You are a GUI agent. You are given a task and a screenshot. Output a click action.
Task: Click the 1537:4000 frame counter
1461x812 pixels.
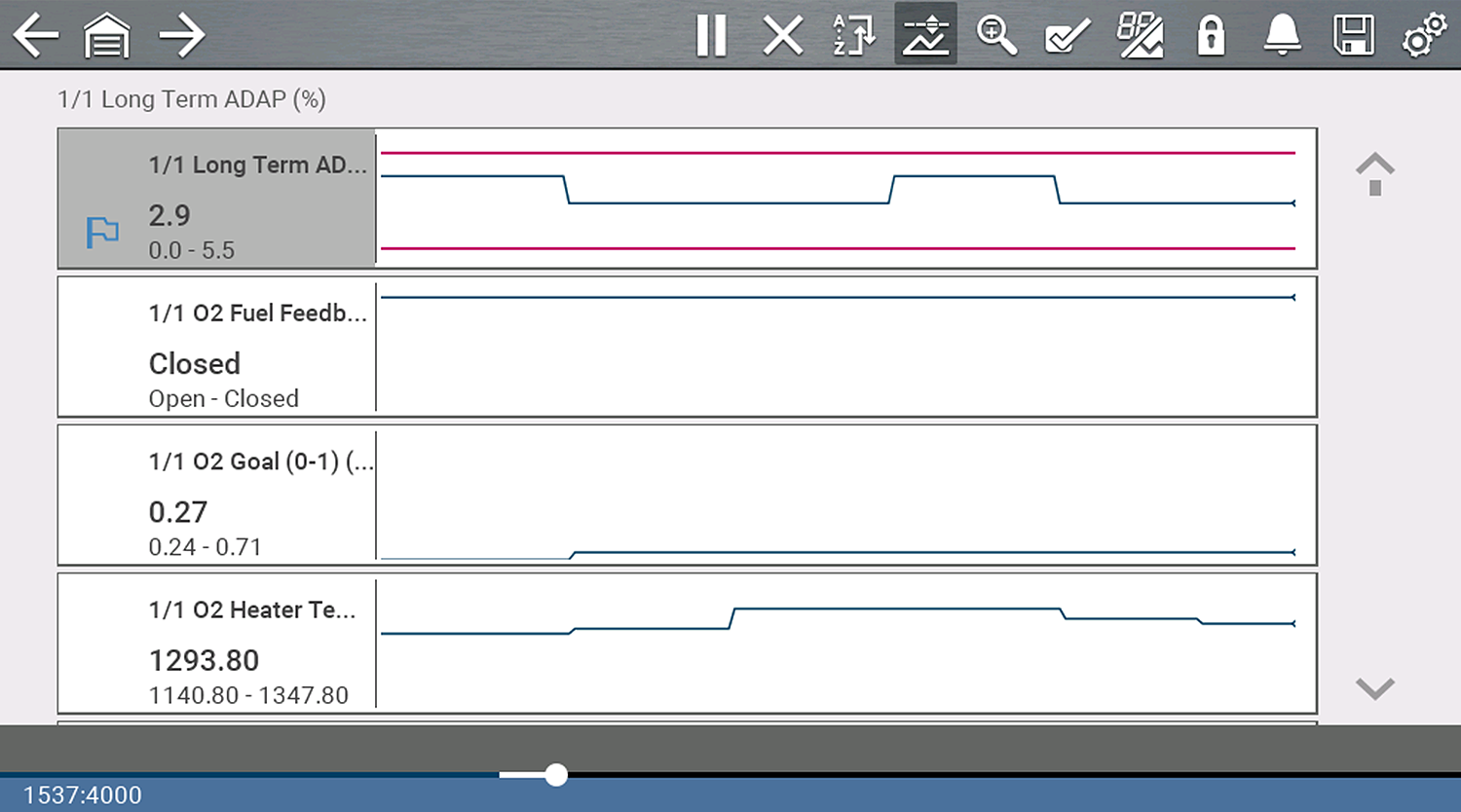click(x=81, y=795)
